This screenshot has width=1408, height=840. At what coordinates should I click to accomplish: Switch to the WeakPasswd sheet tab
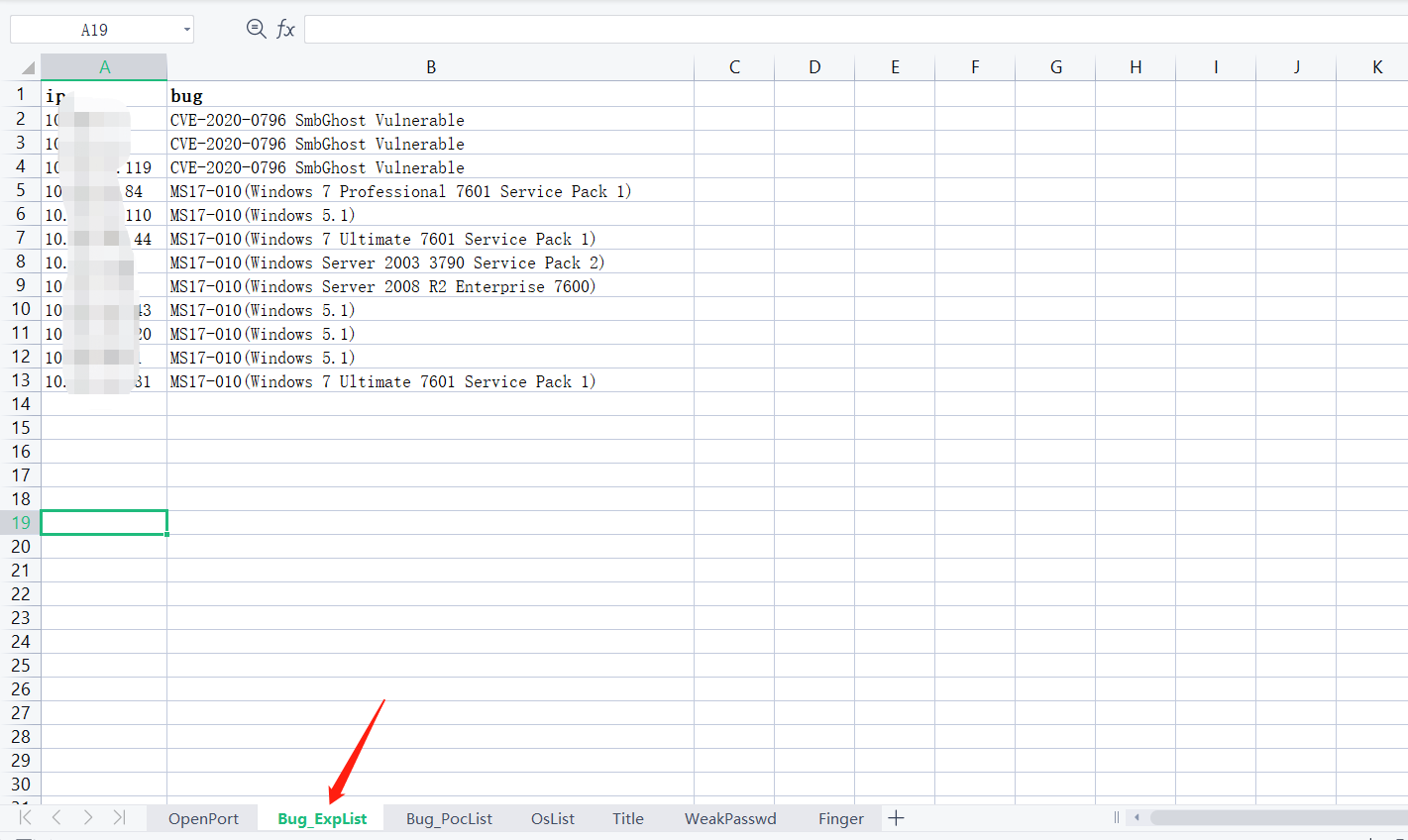click(x=730, y=818)
